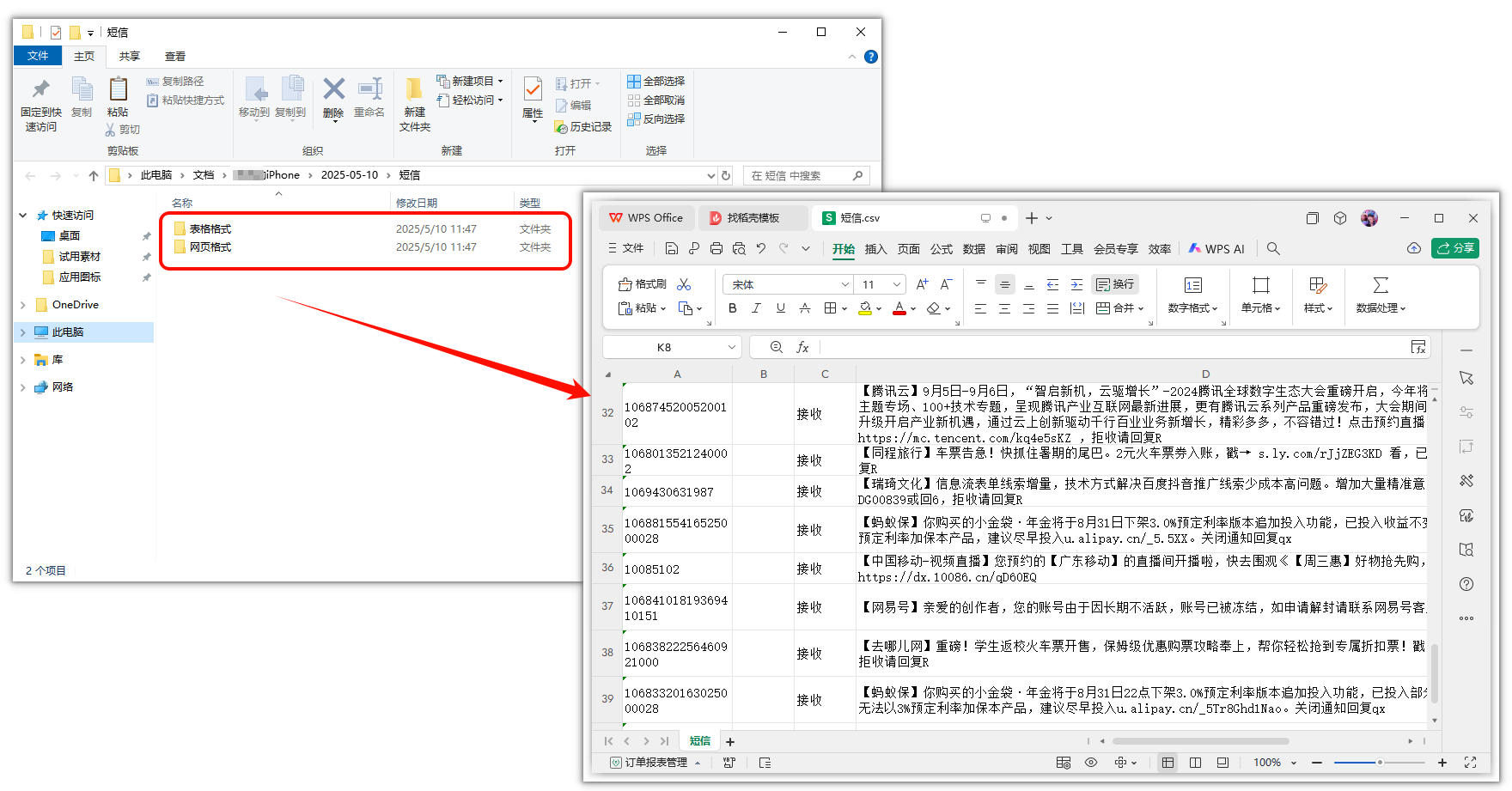Expand the OneDrive tree node in Explorer
The width and height of the screenshot is (1512, 791).
coord(23,305)
